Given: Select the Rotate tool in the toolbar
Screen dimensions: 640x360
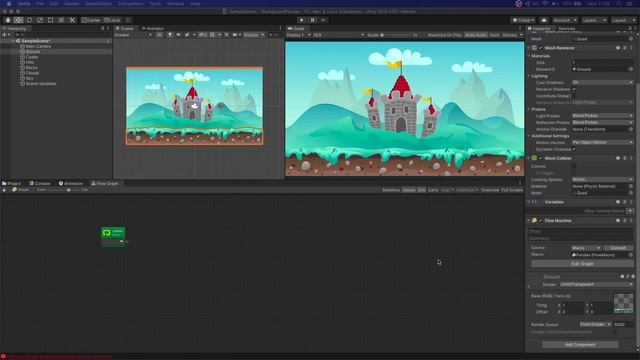Looking at the screenshot, I should tap(29, 20).
